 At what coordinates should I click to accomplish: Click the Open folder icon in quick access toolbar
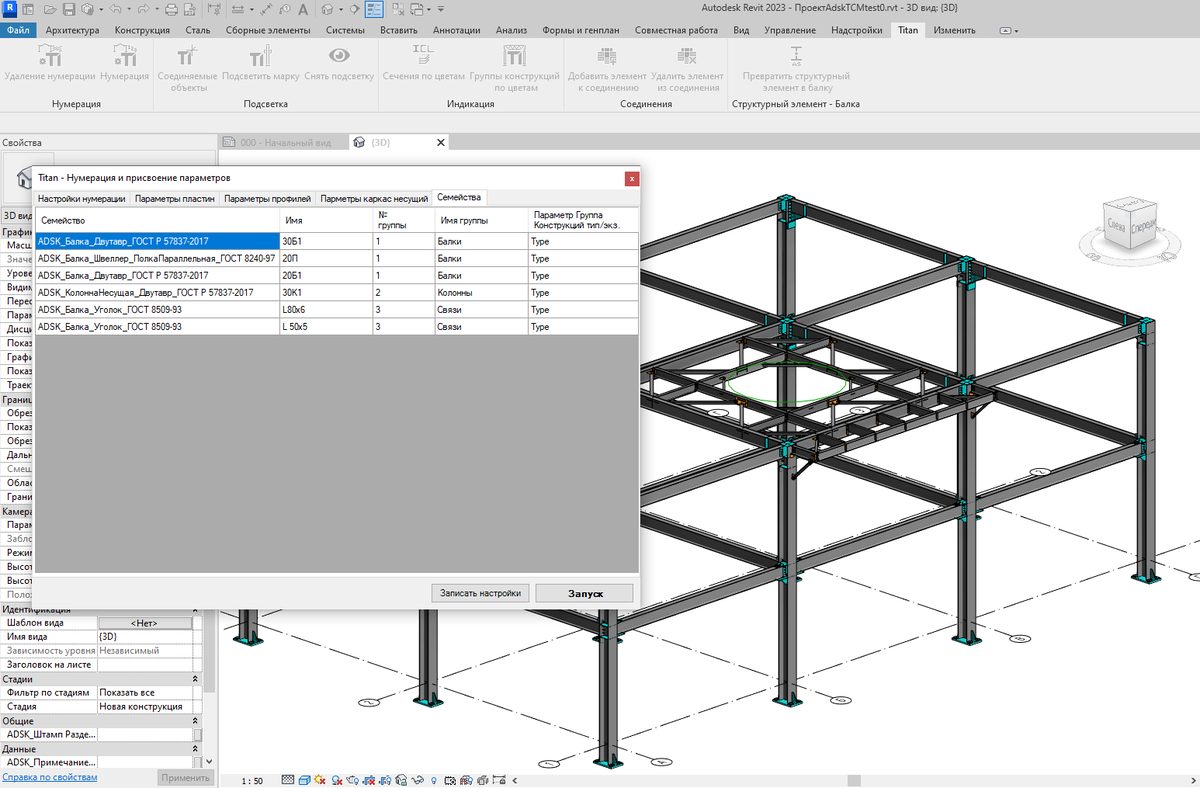pos(49,10)
